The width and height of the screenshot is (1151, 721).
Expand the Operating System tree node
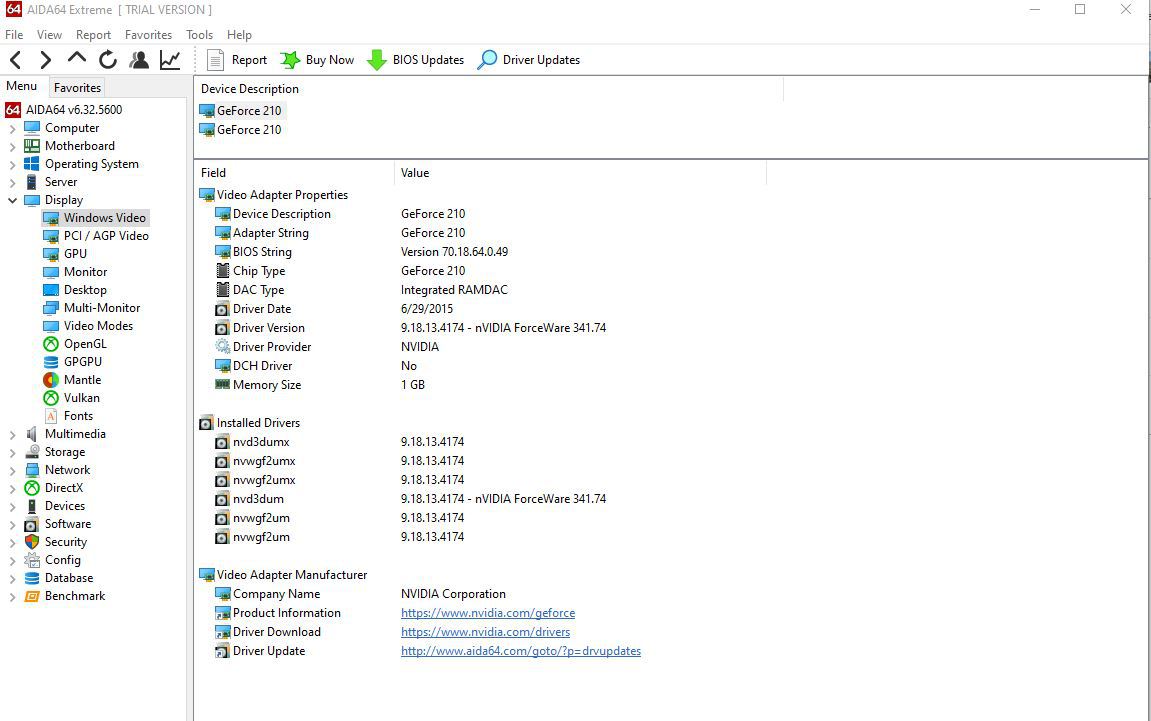(x=12, y=164)
